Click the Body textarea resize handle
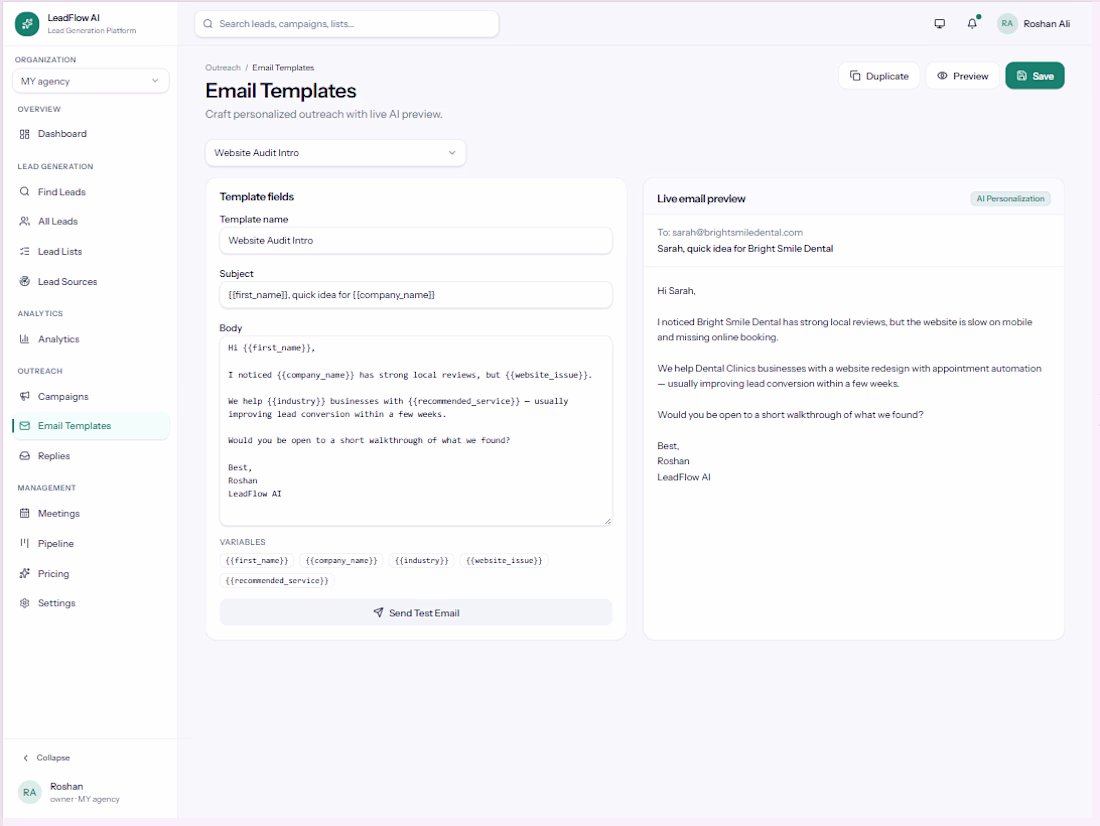The image size is (1100, 826). [x=608, y=521]
